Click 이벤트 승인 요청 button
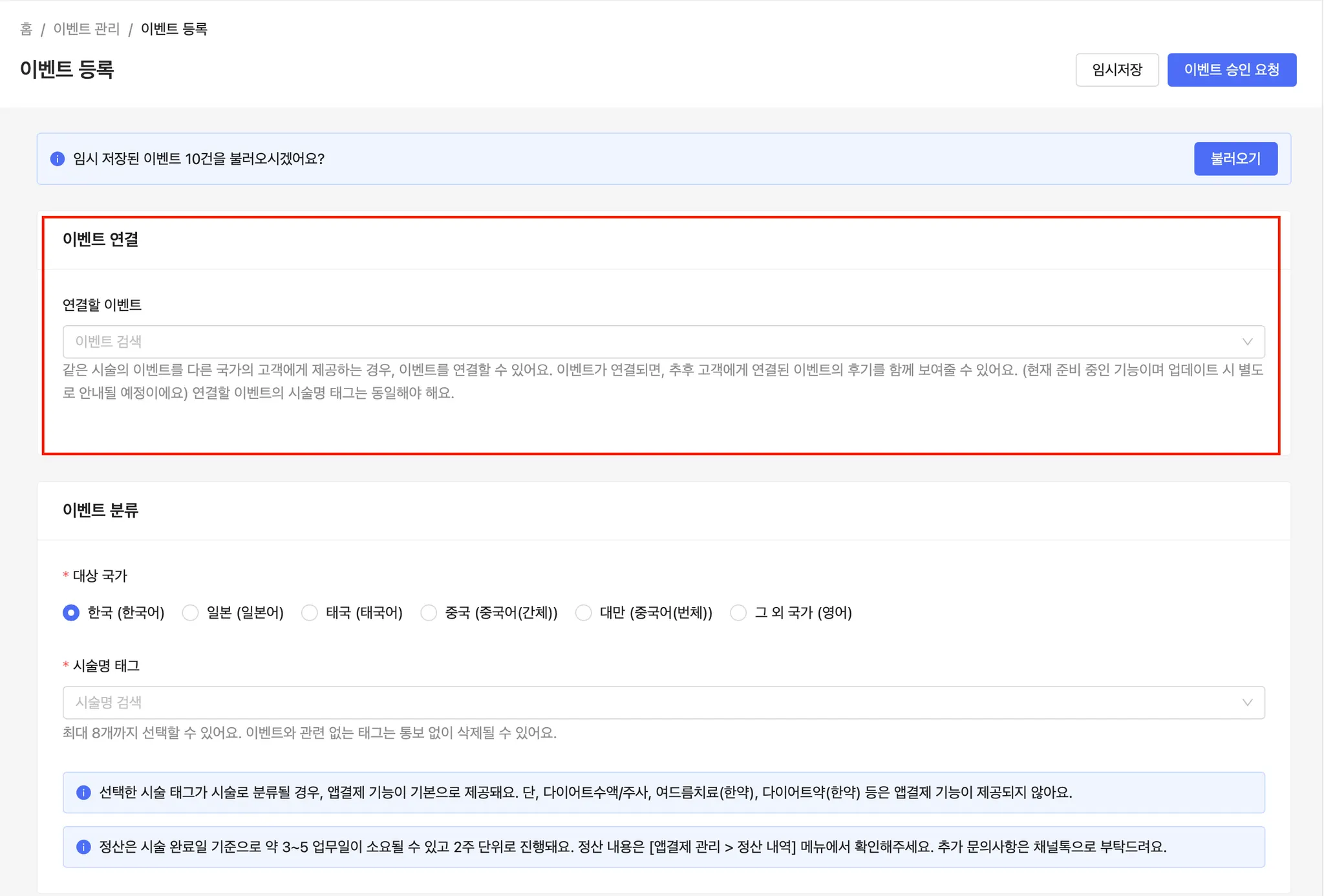This screenshot has width=1324, height=896. [1231, 70]
